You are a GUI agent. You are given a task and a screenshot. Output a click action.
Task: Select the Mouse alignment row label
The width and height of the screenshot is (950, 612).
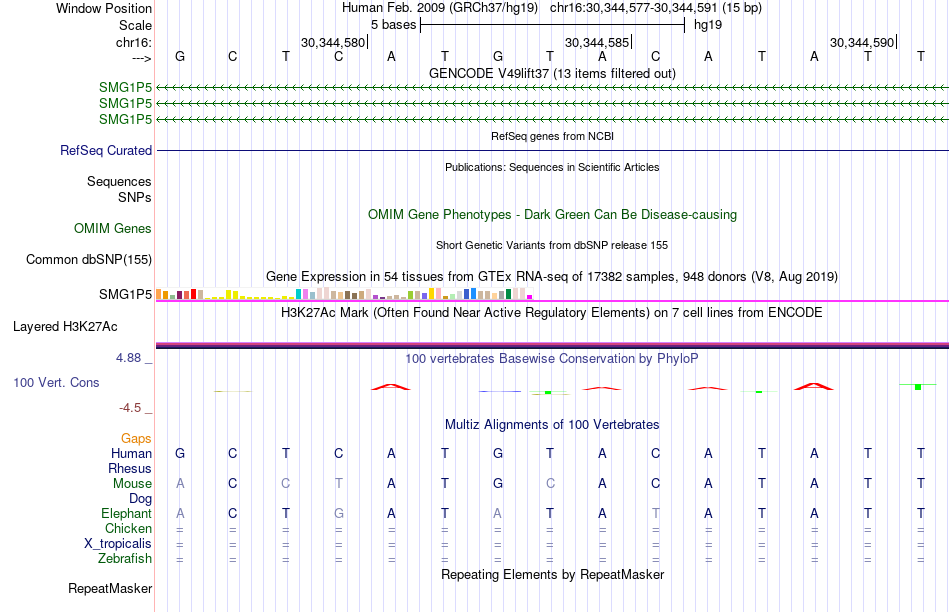(x=132, y=484)
